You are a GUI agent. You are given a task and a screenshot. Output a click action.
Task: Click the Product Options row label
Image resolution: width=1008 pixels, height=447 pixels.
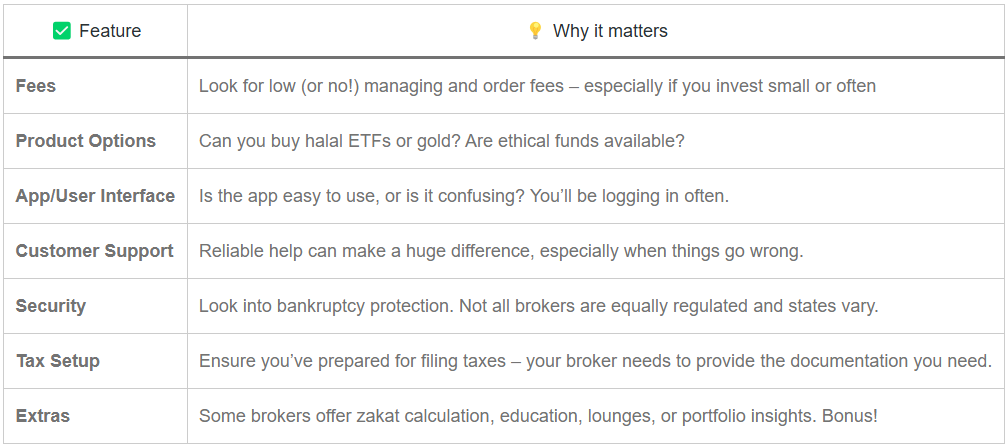(86, 141)
